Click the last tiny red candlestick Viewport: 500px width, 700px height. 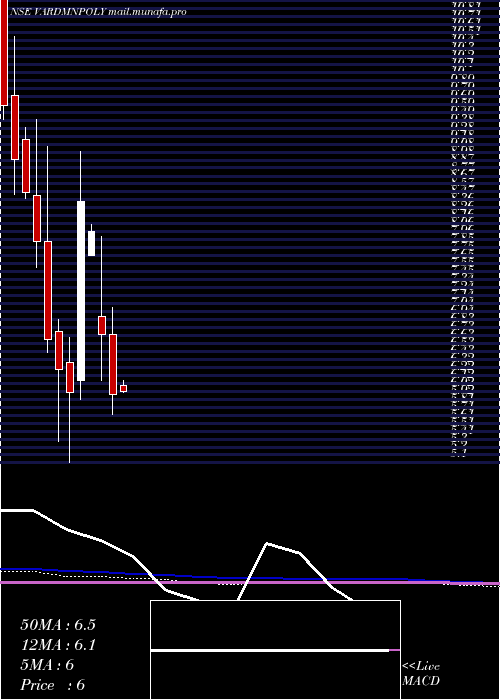coord(124,388)
